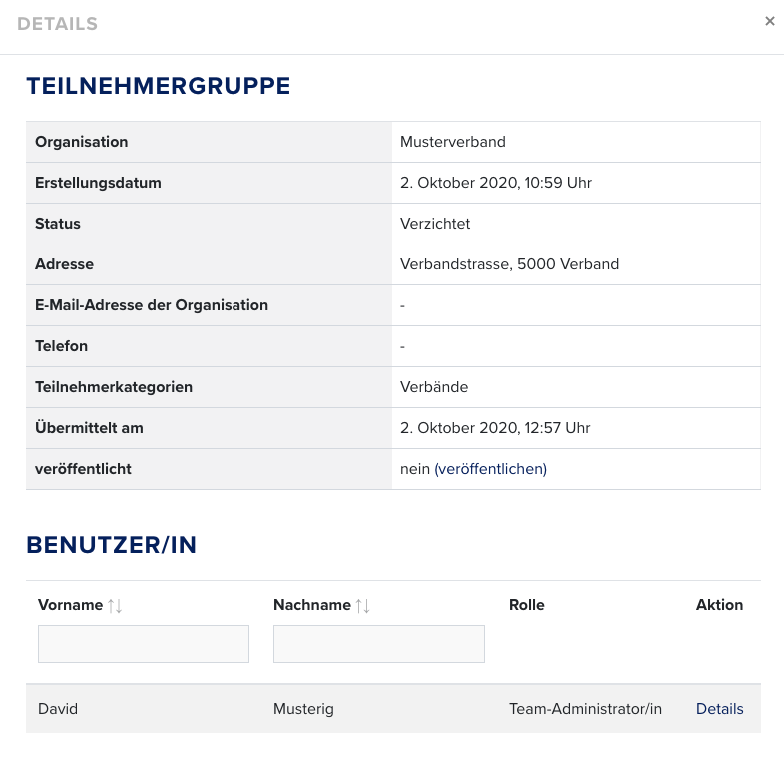This screenshot has height=757, width=784.
Task: Click the Übermittelt am date value
Action: coord(495,427)
